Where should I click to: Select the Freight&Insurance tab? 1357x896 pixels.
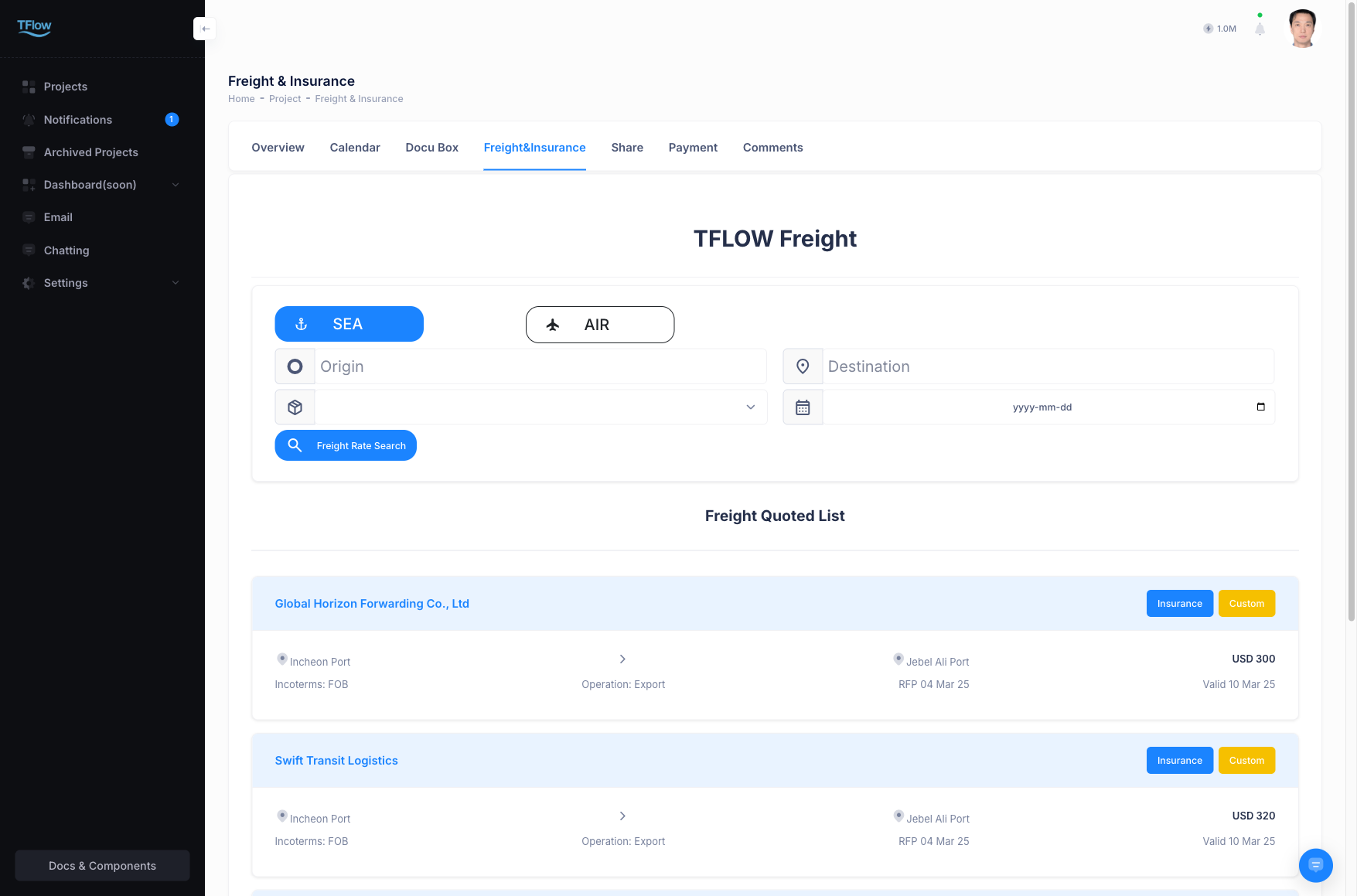click(x=534, y=148)
